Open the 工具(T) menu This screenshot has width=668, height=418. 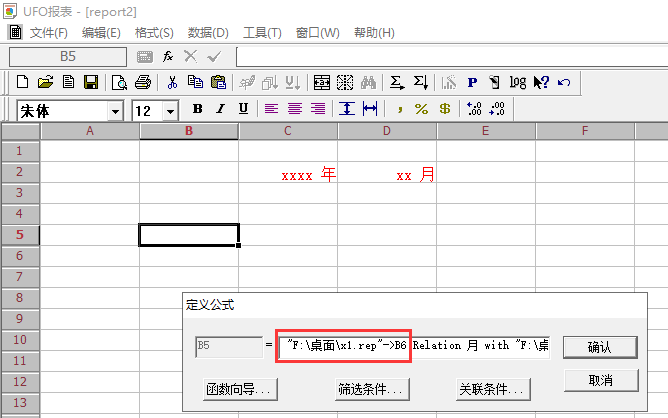click(x=262, y=33)
